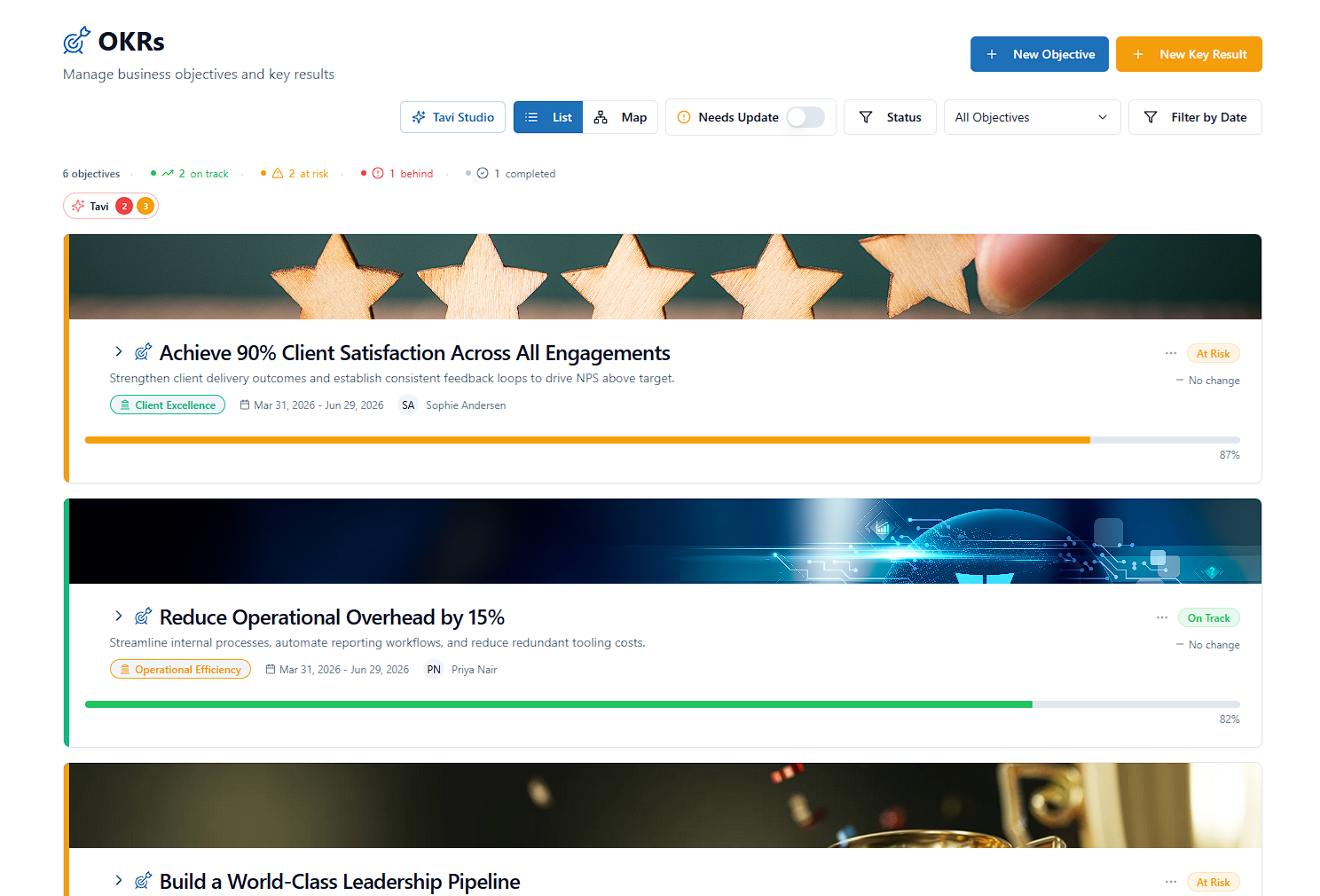The image size is (1320, 896).
Task: Click the list icon in List tab
Action: point(531,117)
